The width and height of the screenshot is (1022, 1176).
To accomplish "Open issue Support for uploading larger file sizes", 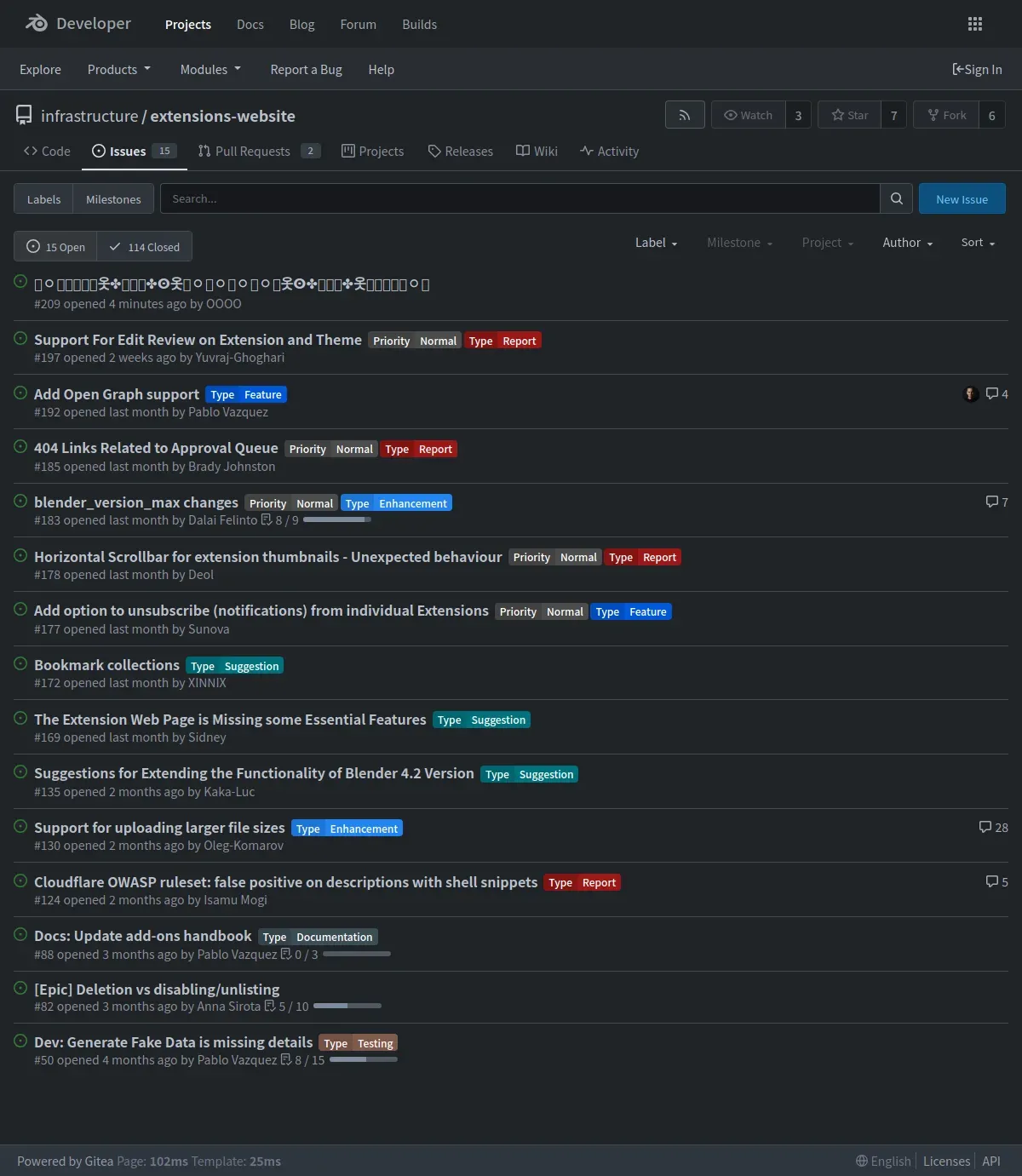I will coord(159,827).
